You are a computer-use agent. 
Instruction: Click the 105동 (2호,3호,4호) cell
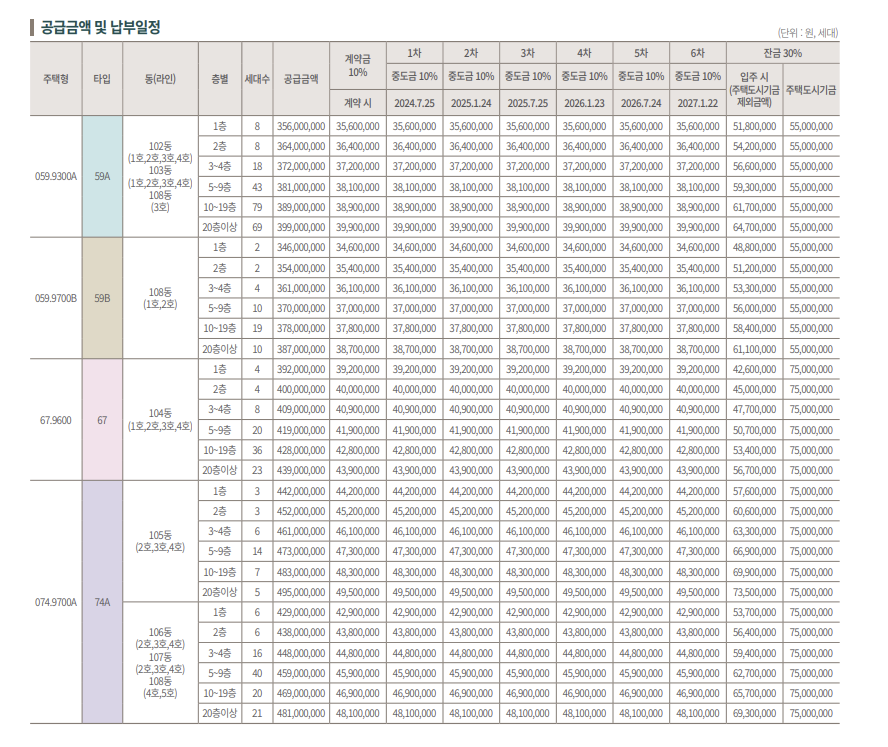160,541
